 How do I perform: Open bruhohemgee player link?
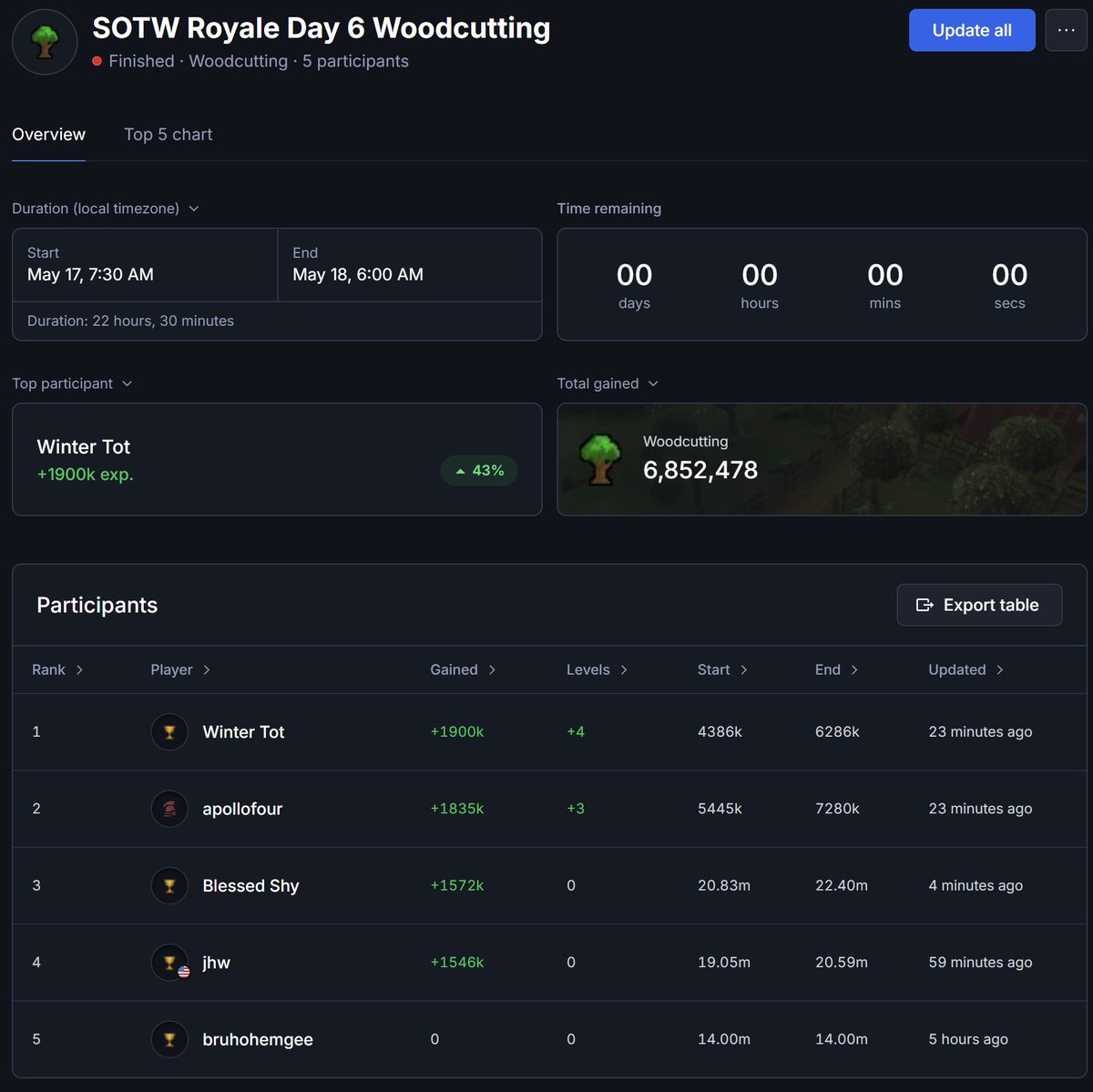tap(258, 1039)
